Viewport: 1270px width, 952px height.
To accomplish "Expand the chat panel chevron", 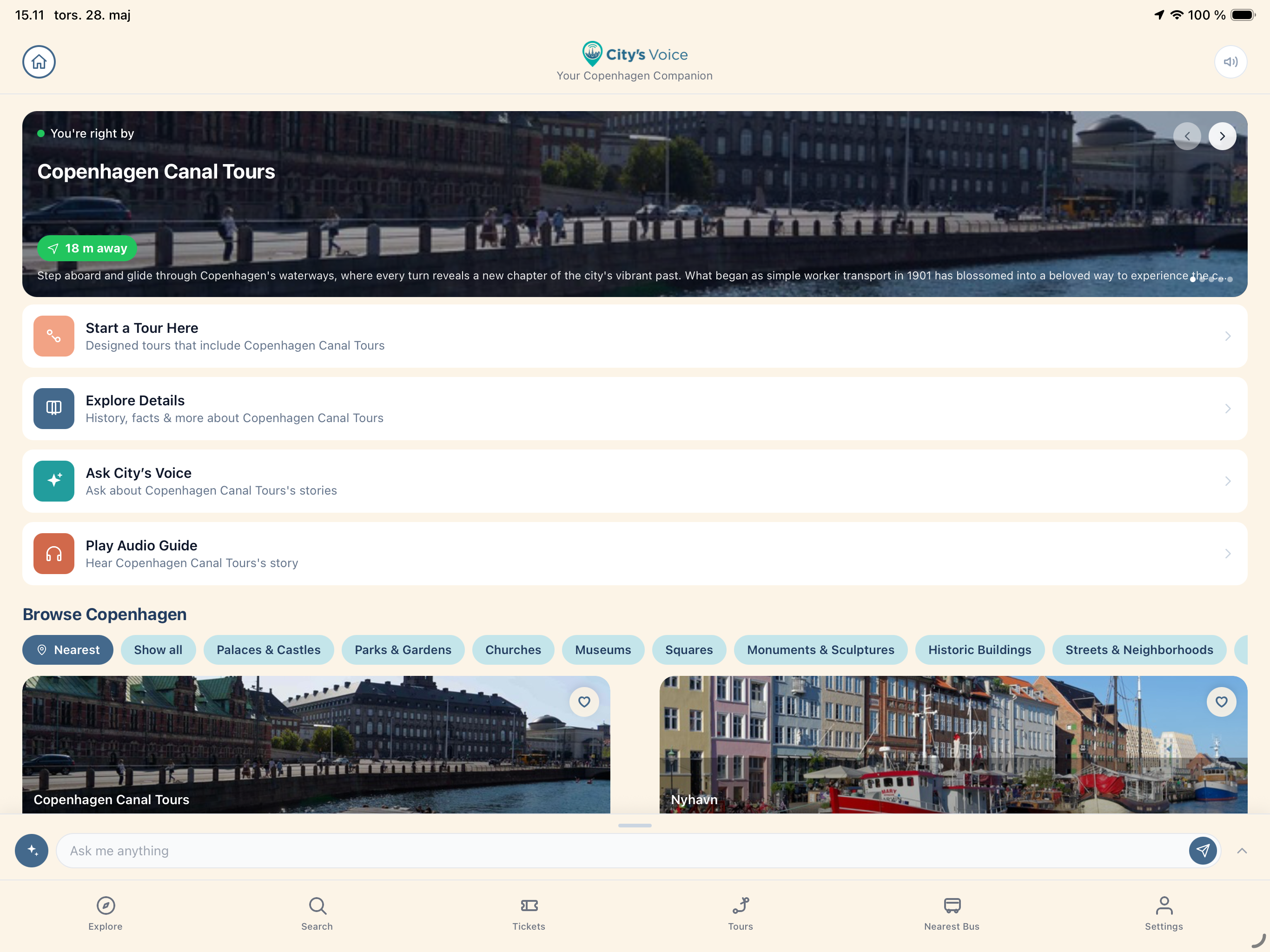I will coord(1242,850).
